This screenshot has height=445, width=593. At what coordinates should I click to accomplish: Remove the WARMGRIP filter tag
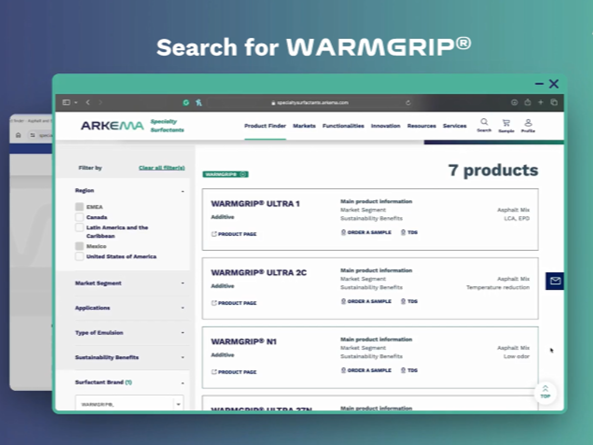243,174
